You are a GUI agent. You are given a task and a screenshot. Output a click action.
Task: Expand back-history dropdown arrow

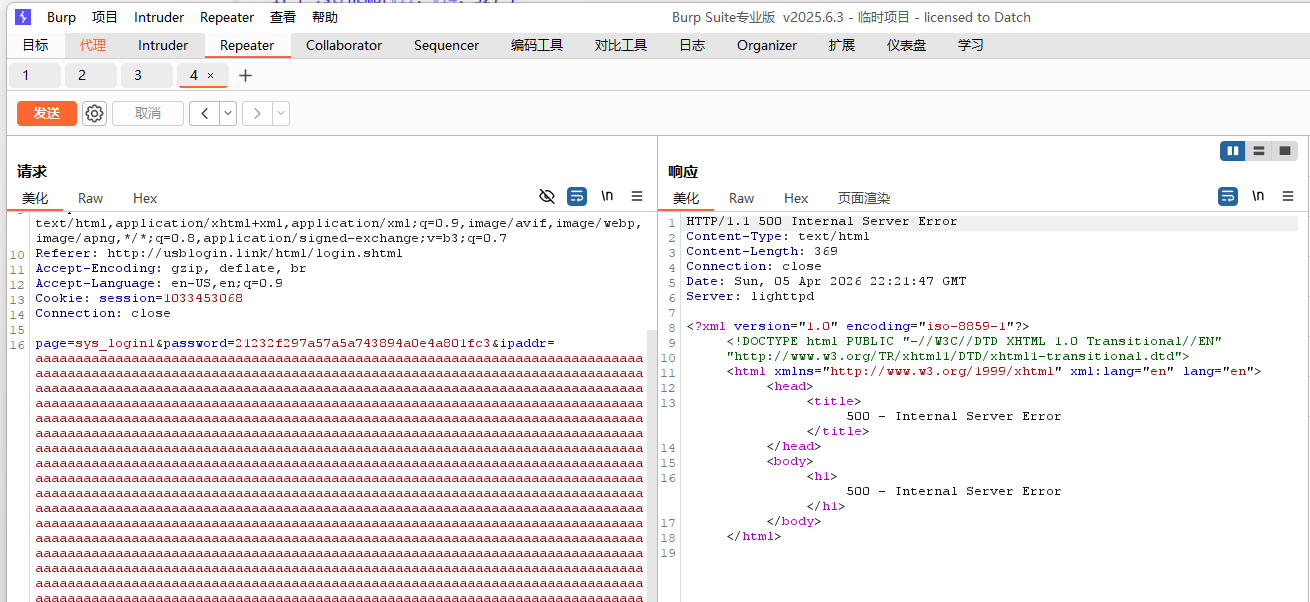tap(228, 114)
